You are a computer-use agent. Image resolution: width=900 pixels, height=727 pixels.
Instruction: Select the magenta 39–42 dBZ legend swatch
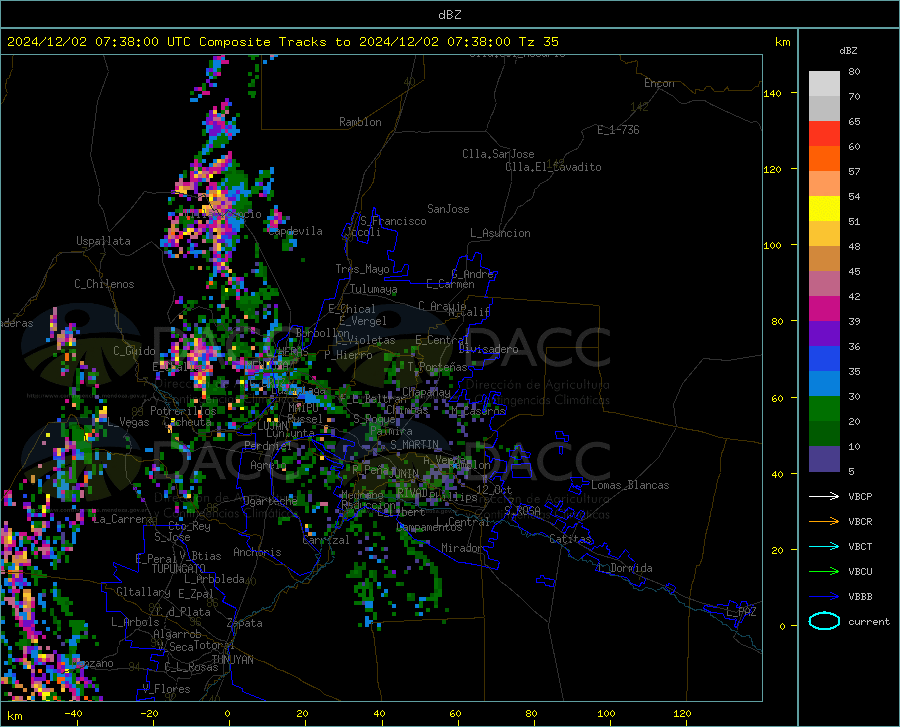tap(824, 309)
